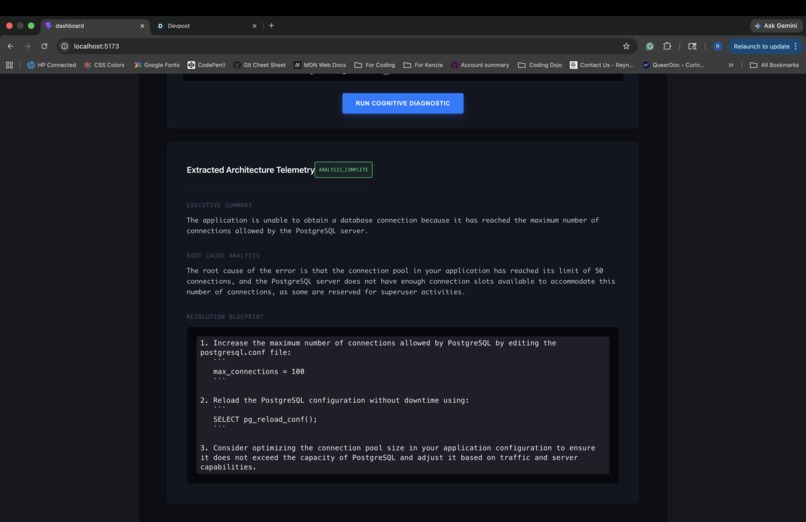Click the macOS yellow minimize window button
806x522 pixels.
(20, 26)
